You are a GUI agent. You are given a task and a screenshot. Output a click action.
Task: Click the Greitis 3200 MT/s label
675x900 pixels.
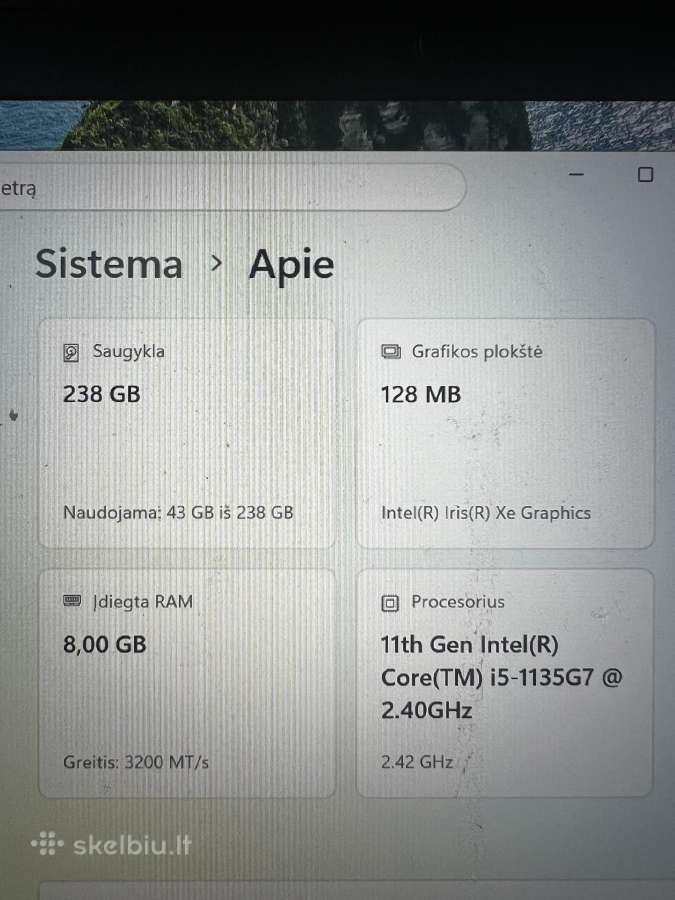(136, 762)
